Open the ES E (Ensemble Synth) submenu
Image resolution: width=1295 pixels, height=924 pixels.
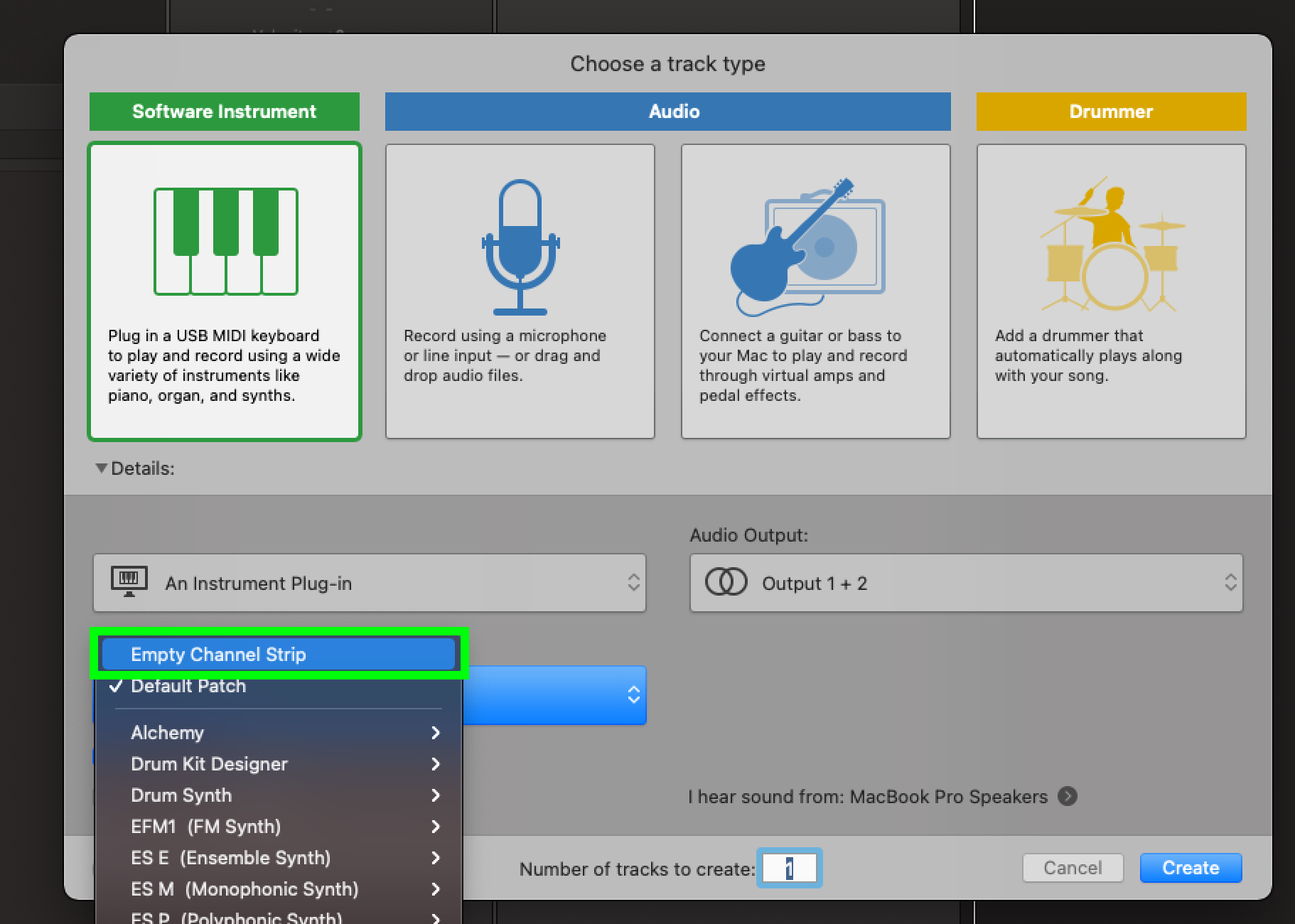pos(279,858)
